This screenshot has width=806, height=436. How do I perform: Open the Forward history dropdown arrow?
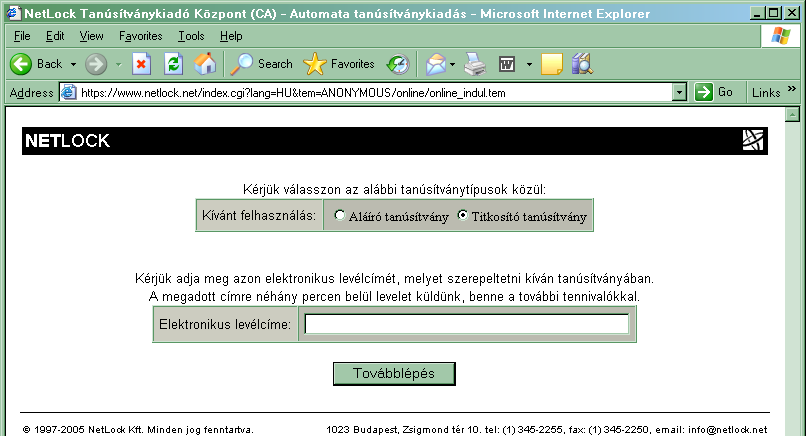point(119,64)
